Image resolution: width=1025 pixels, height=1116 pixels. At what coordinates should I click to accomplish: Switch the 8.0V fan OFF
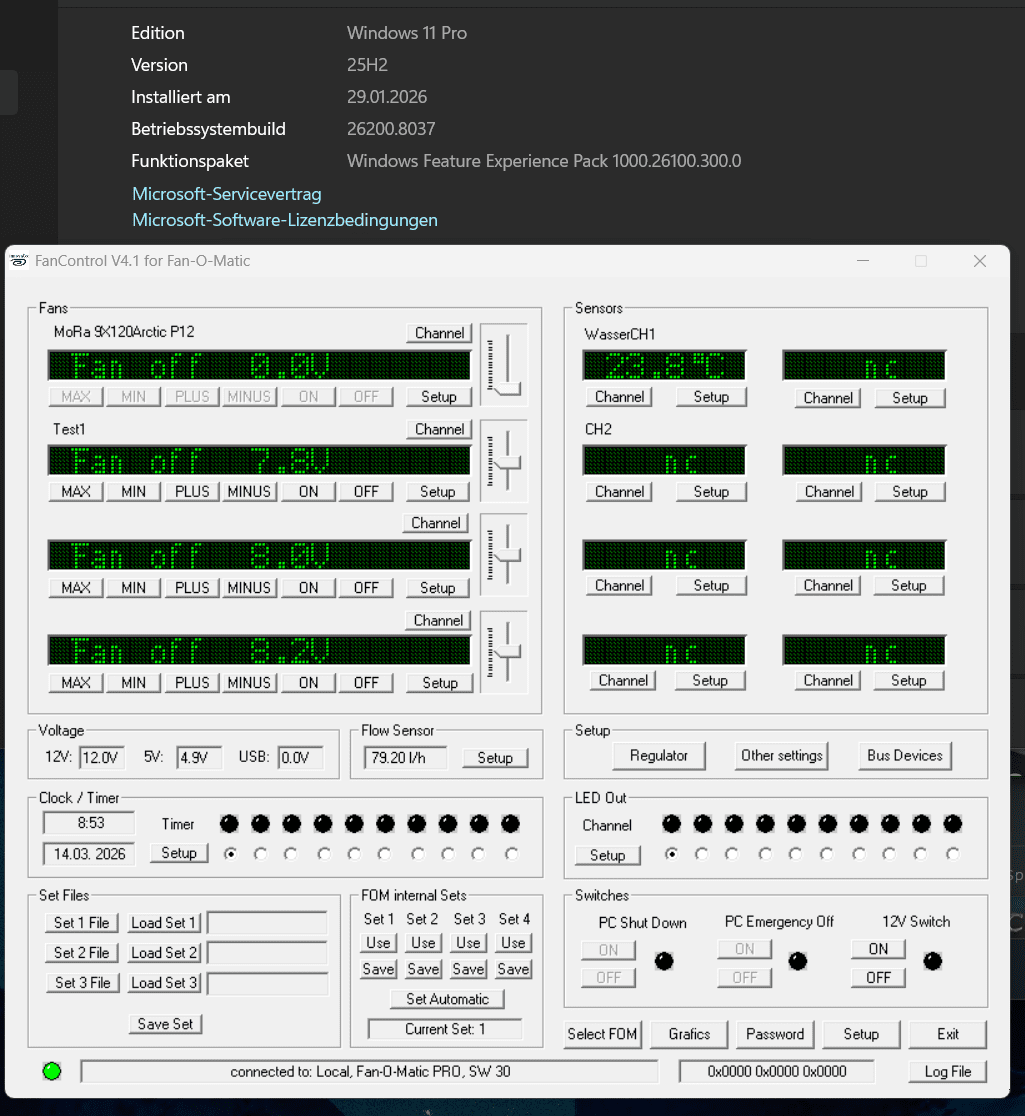366,588
